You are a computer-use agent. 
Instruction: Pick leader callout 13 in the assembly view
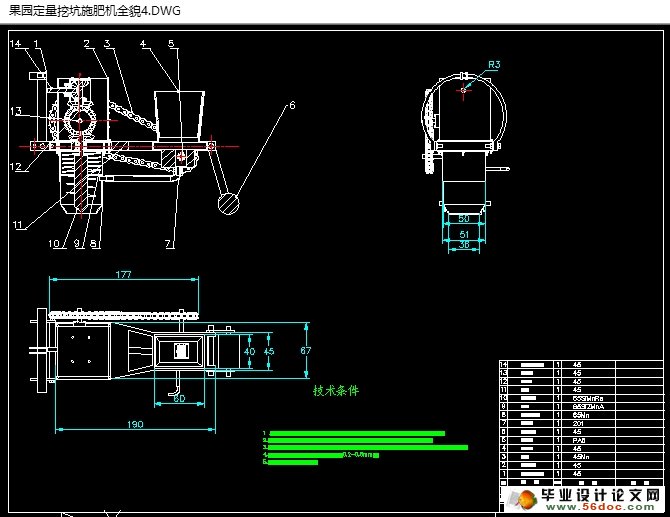[16, 111]
